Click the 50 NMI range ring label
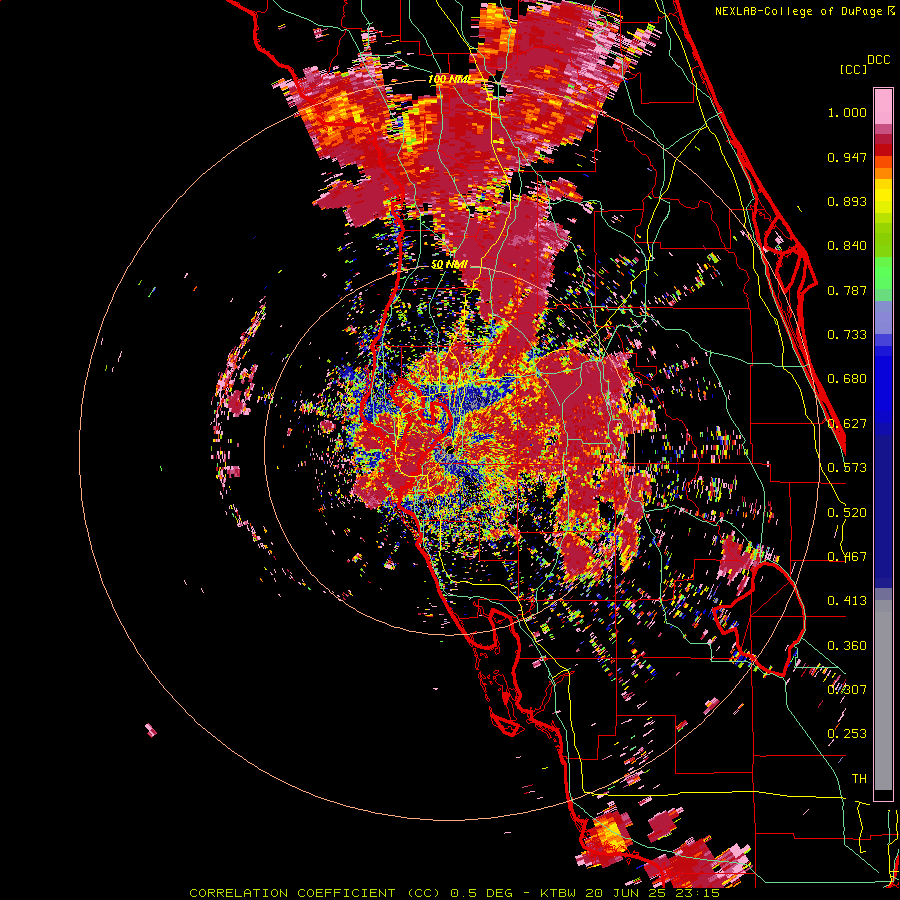900x900 pixels. tap(449, 265)
